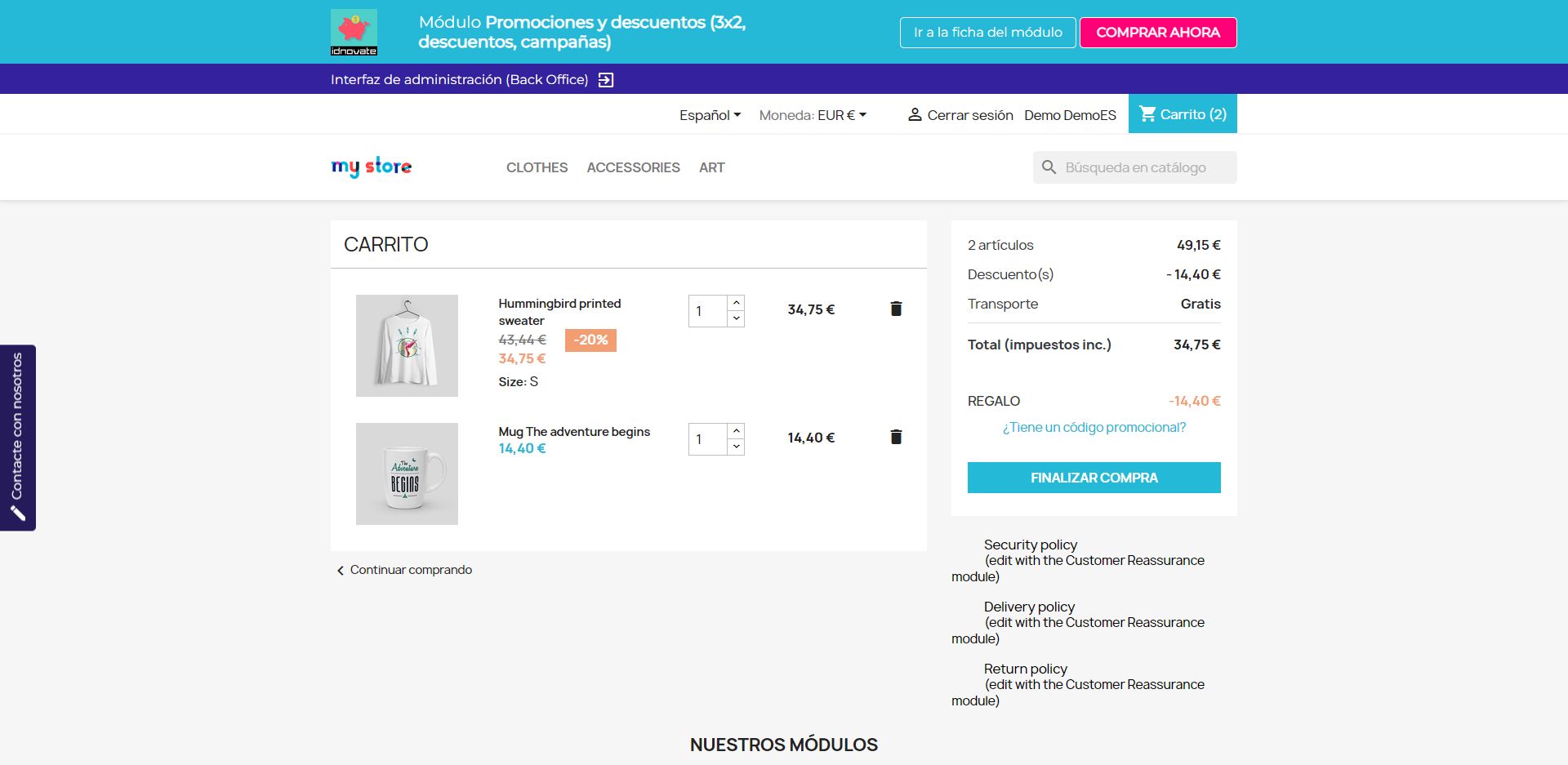This screenshot has width=1568, height=765.
Task: Click ¿Tiene un código promocional? link
Action: tap(1094, 427)
